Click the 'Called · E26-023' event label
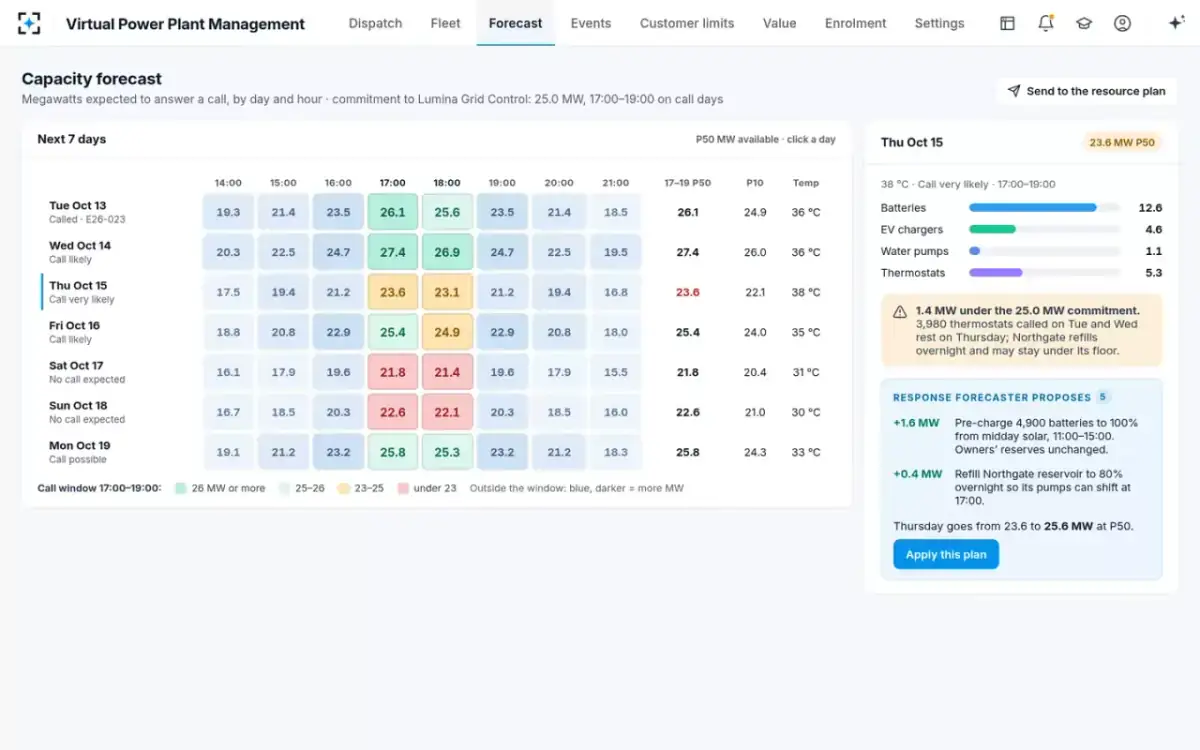This screenshot has width=1200, height=750. click(x=87, y=219)
